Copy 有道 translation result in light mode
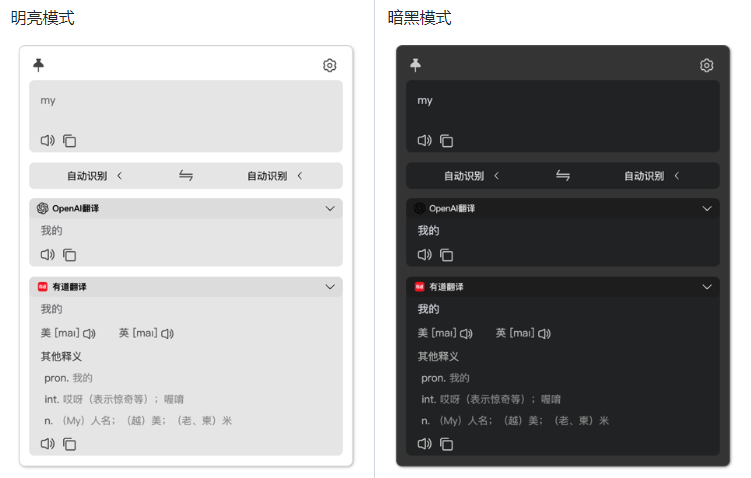752x478 pixels. click(x=70, y=444)
